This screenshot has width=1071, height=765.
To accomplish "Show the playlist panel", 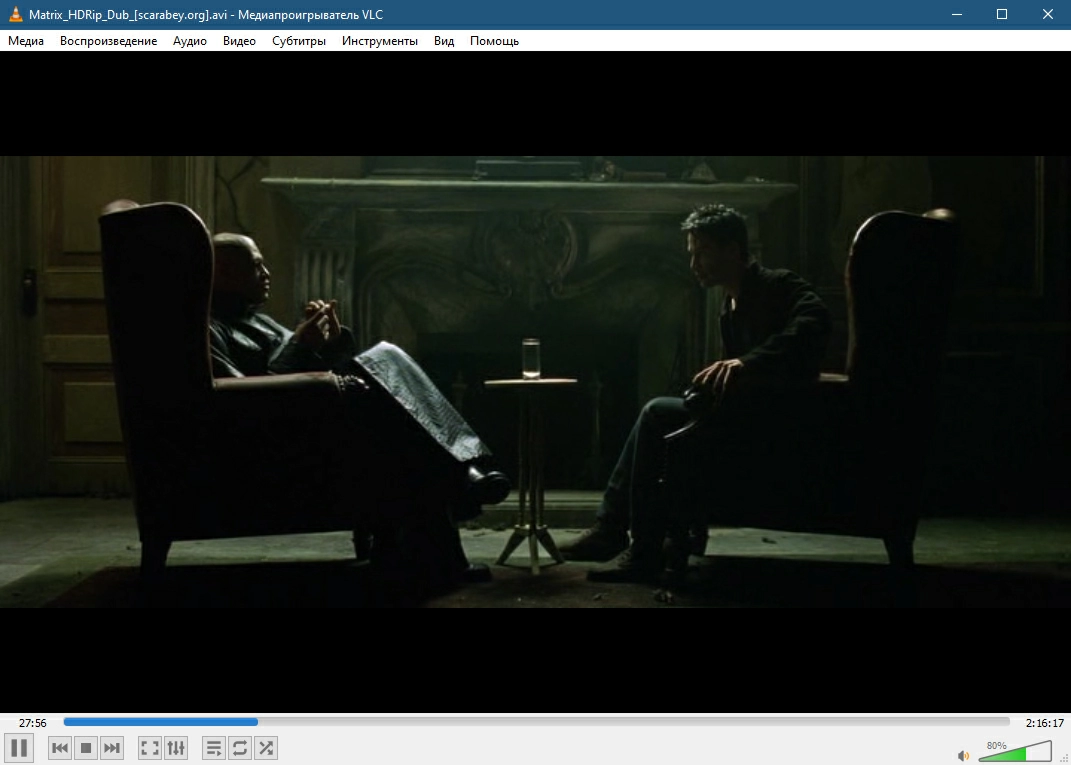I will click(x=214, y=748).
